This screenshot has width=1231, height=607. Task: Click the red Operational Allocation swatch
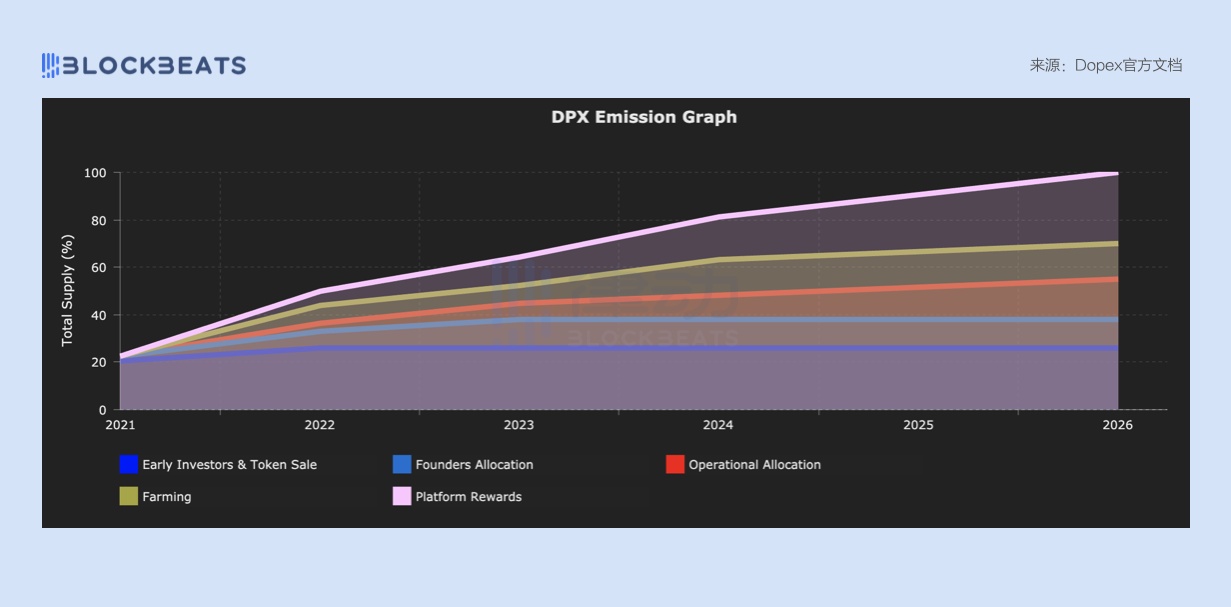(675, 464)
